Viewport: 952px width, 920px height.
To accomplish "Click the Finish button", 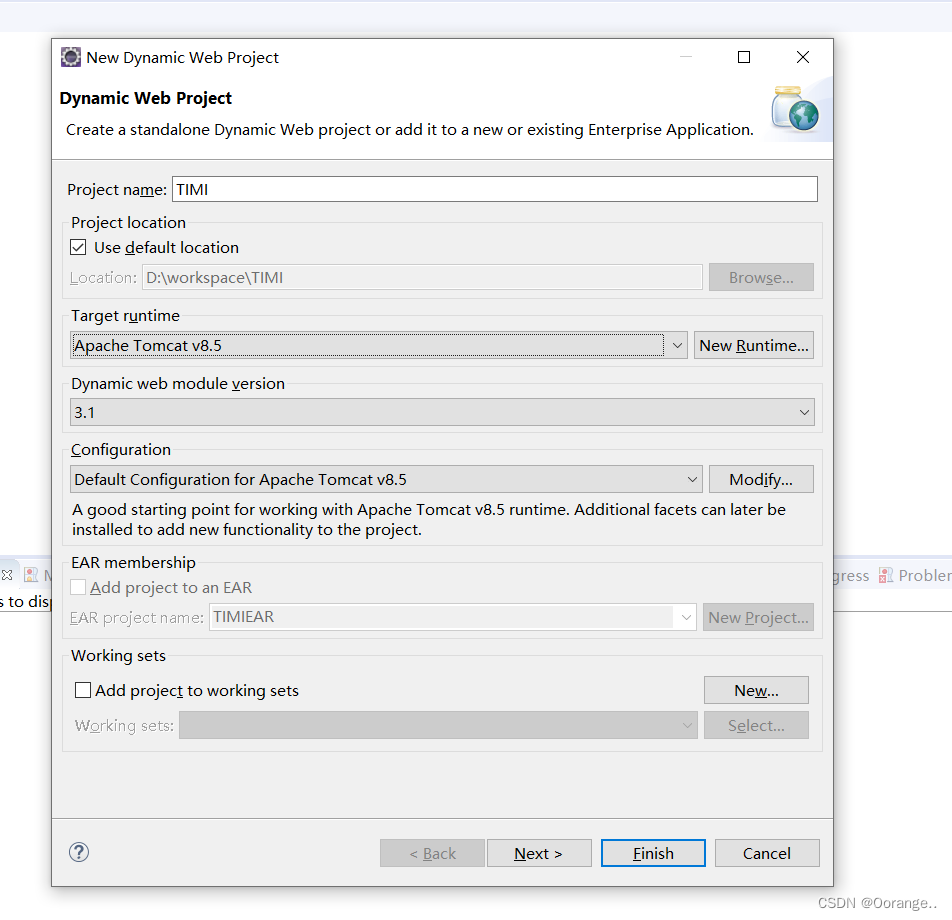I will (653, 853).
